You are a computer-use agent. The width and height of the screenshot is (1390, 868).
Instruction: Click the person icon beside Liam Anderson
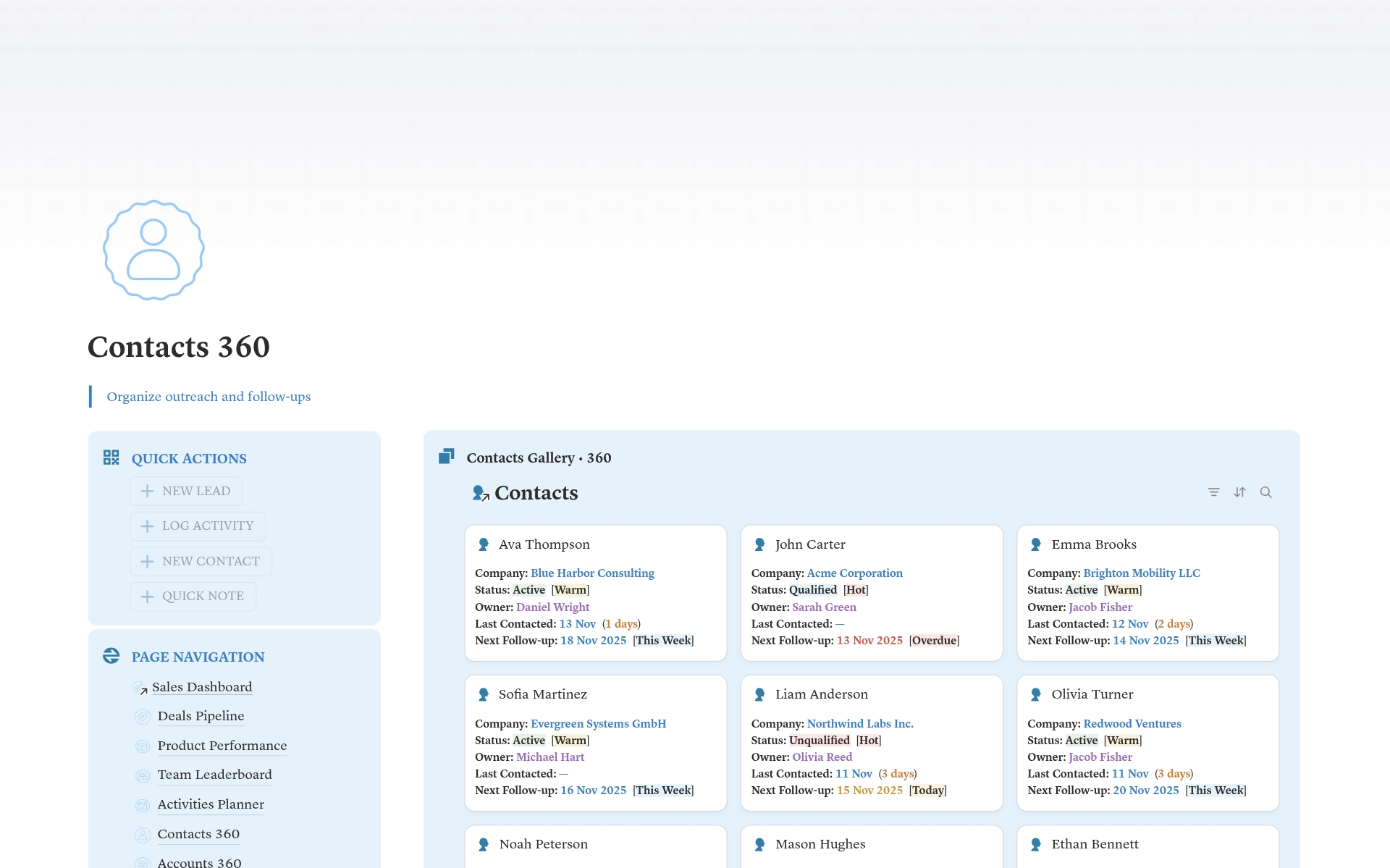pos(759,694)
